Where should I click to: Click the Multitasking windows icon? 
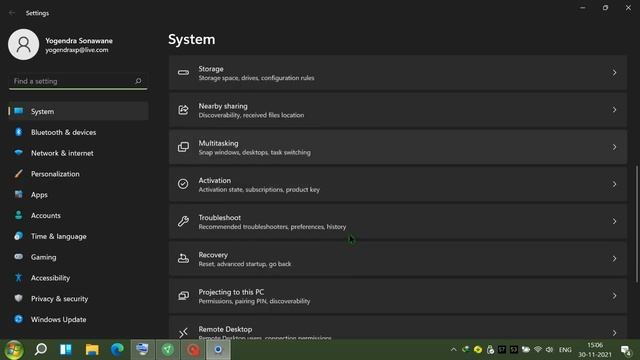[183, 147]
